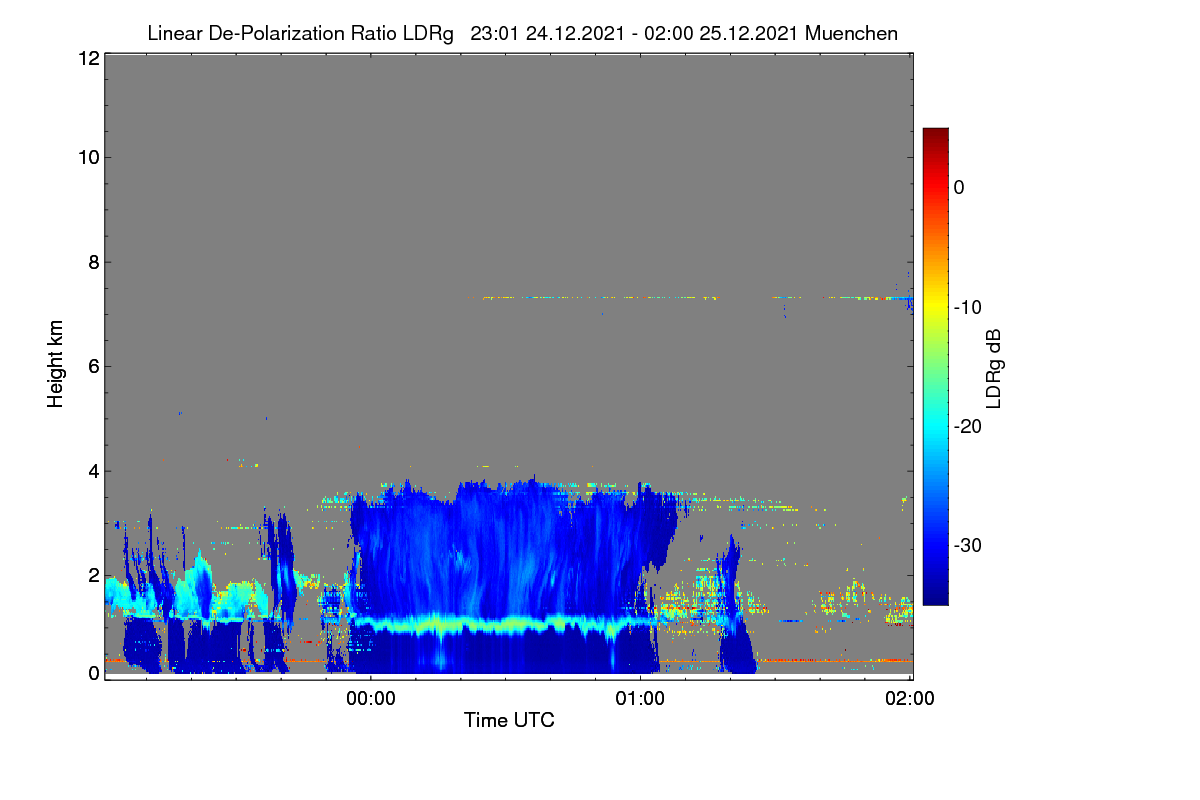The image size is (1200, 800).
Task: Click the -20 label on the colorbar
Action: pyautogui.click(x=968, y=426)
